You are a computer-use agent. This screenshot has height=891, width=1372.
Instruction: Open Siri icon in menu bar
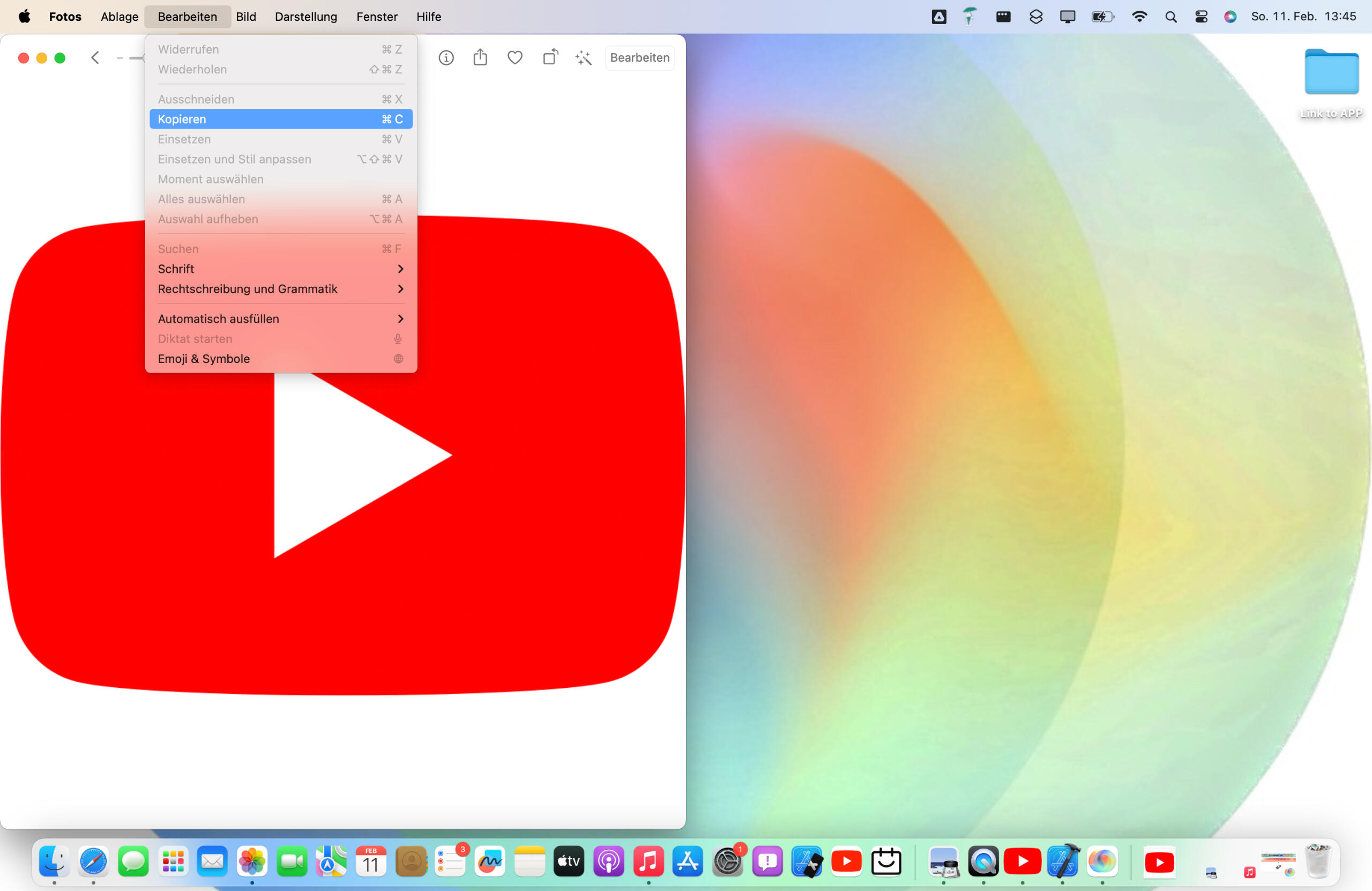[1229, 17]
